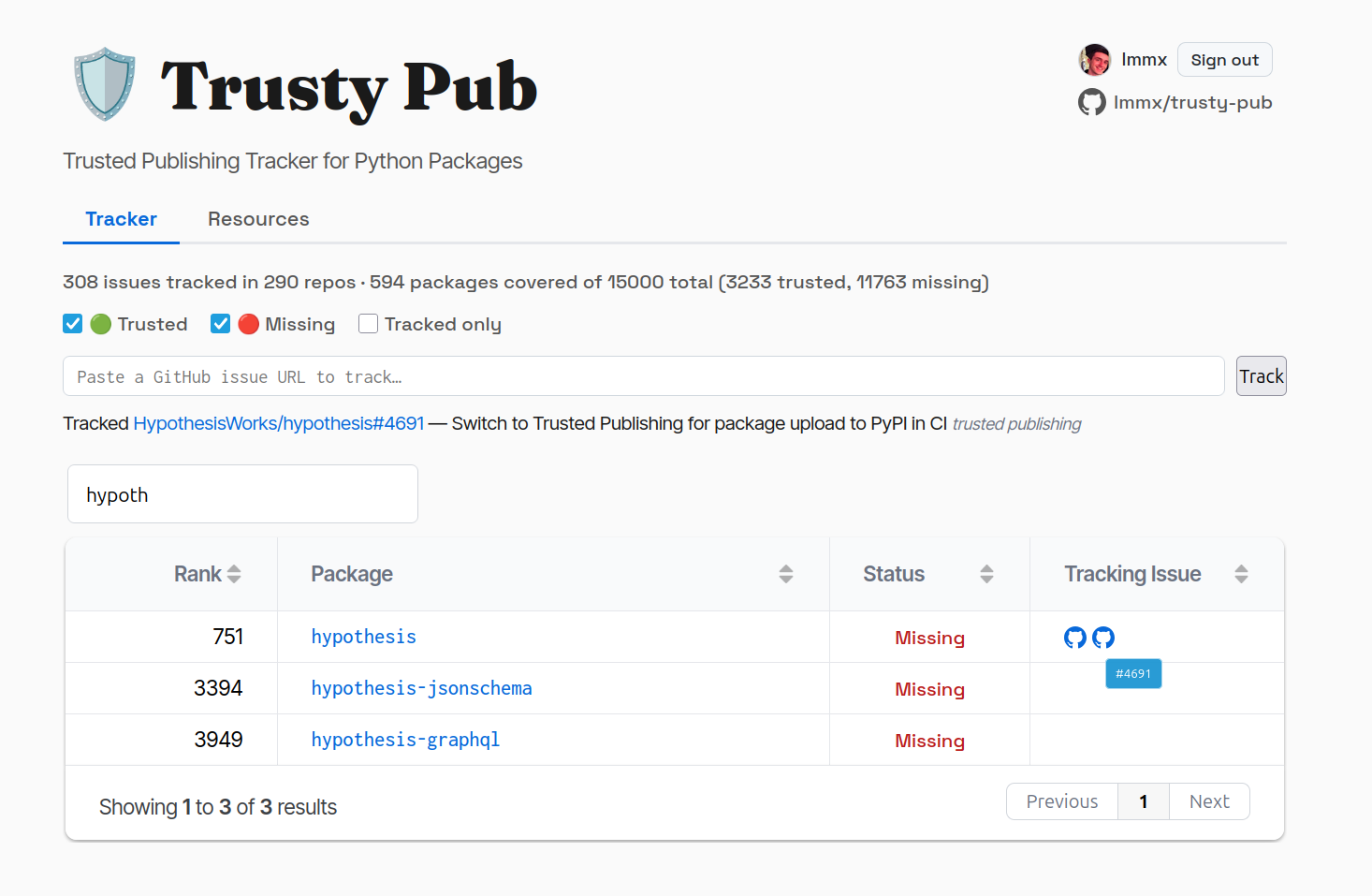
Task: Click the Track button
Action: [1261, 376]
